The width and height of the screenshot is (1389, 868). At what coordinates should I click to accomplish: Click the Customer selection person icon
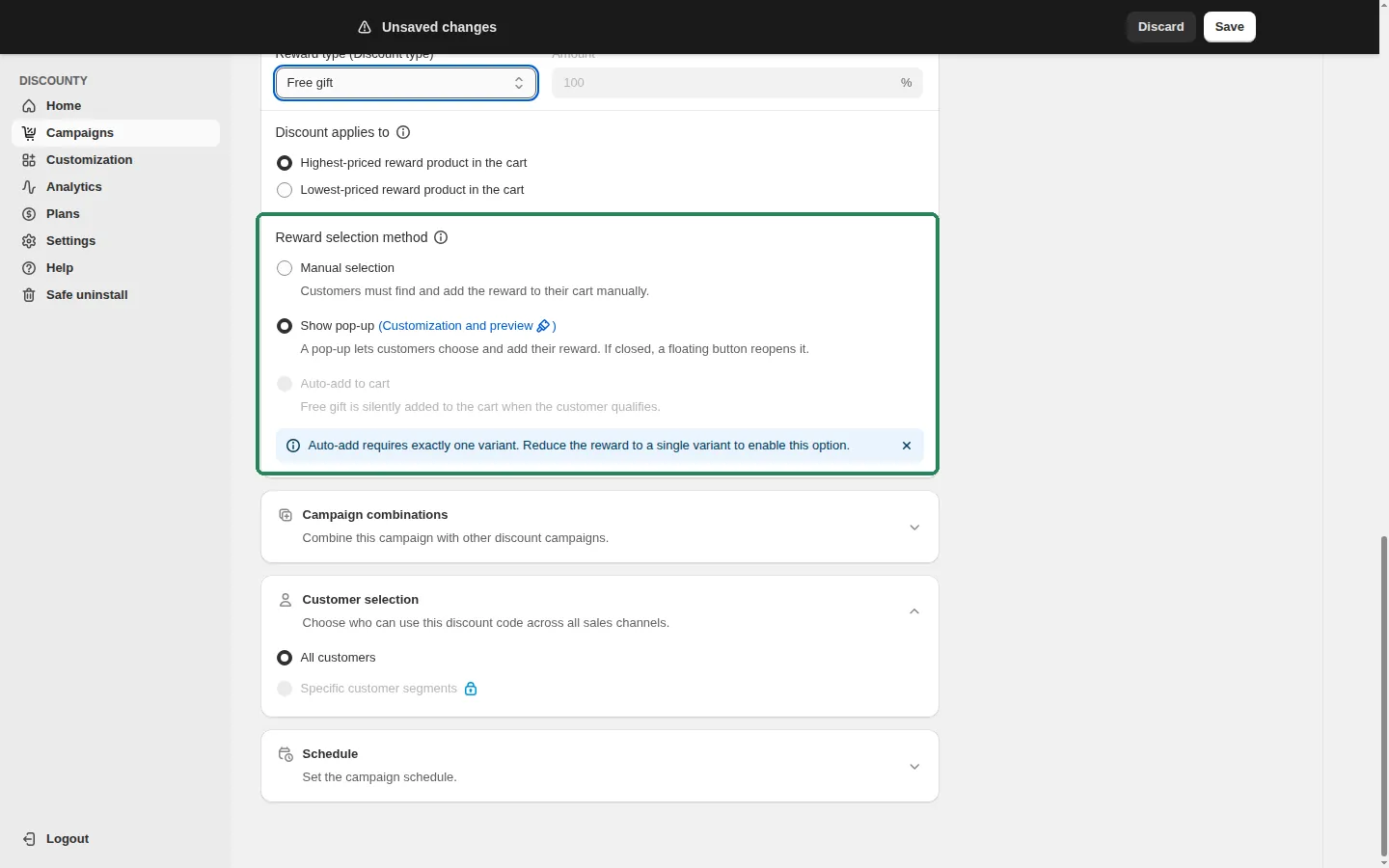coord(286,600)
